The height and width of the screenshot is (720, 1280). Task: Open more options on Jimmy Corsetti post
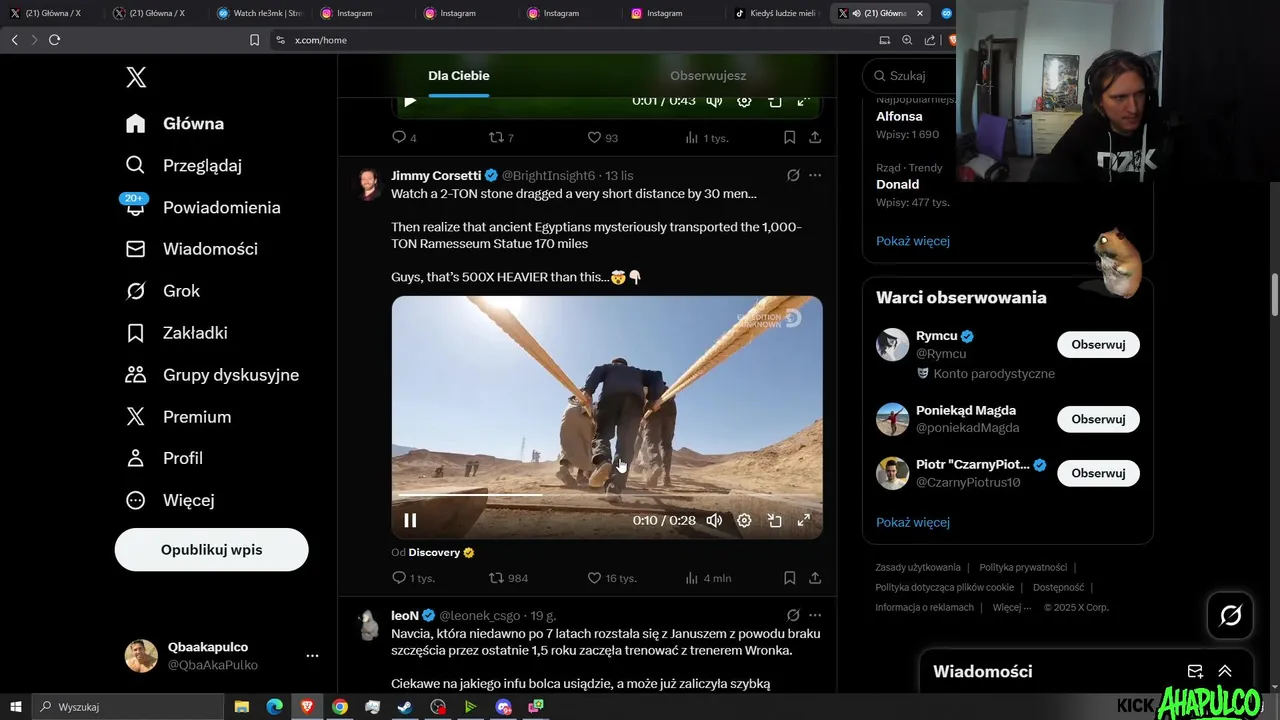click(x=815, y=176)
